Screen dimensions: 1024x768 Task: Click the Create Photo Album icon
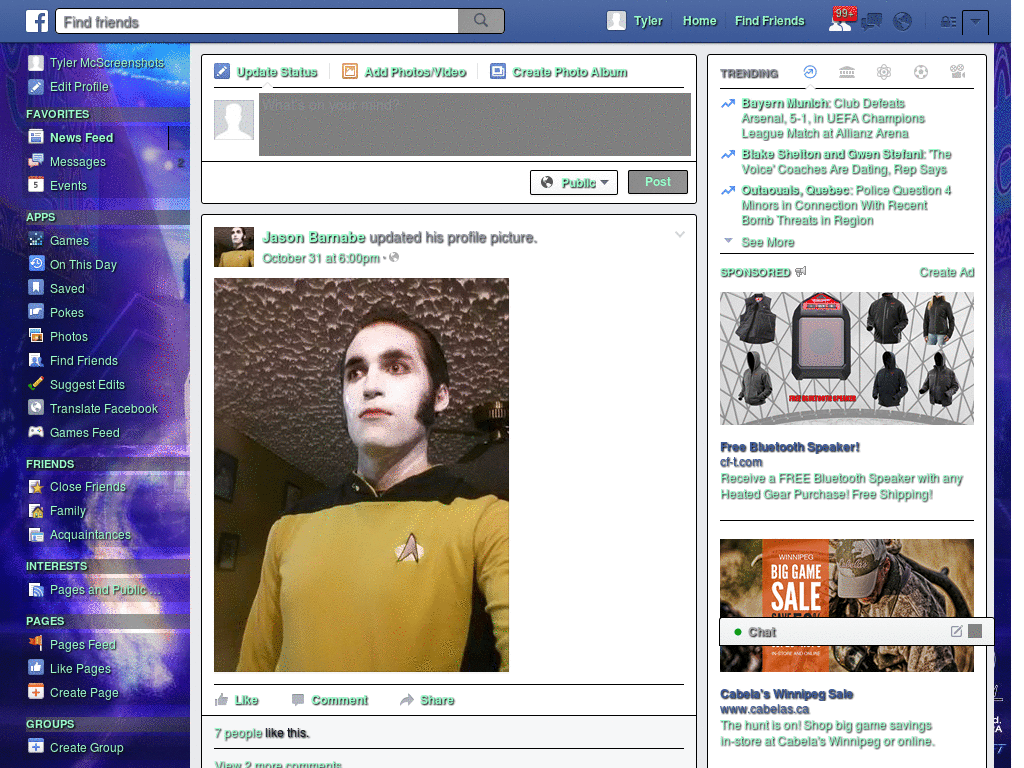click(x=498, y=71)
